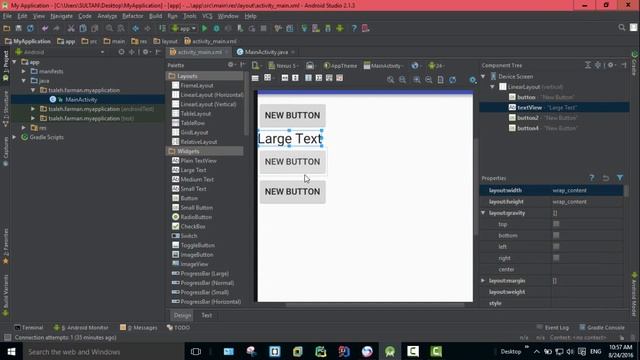Click the green Run app play icon
The image size is (640, 360).
tap(204, 28)
